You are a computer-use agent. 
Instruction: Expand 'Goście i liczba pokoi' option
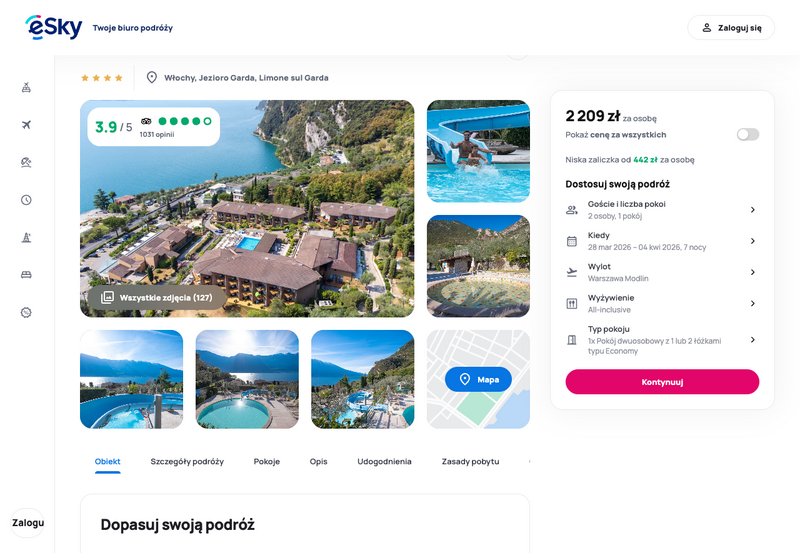[x=662, y=210]
